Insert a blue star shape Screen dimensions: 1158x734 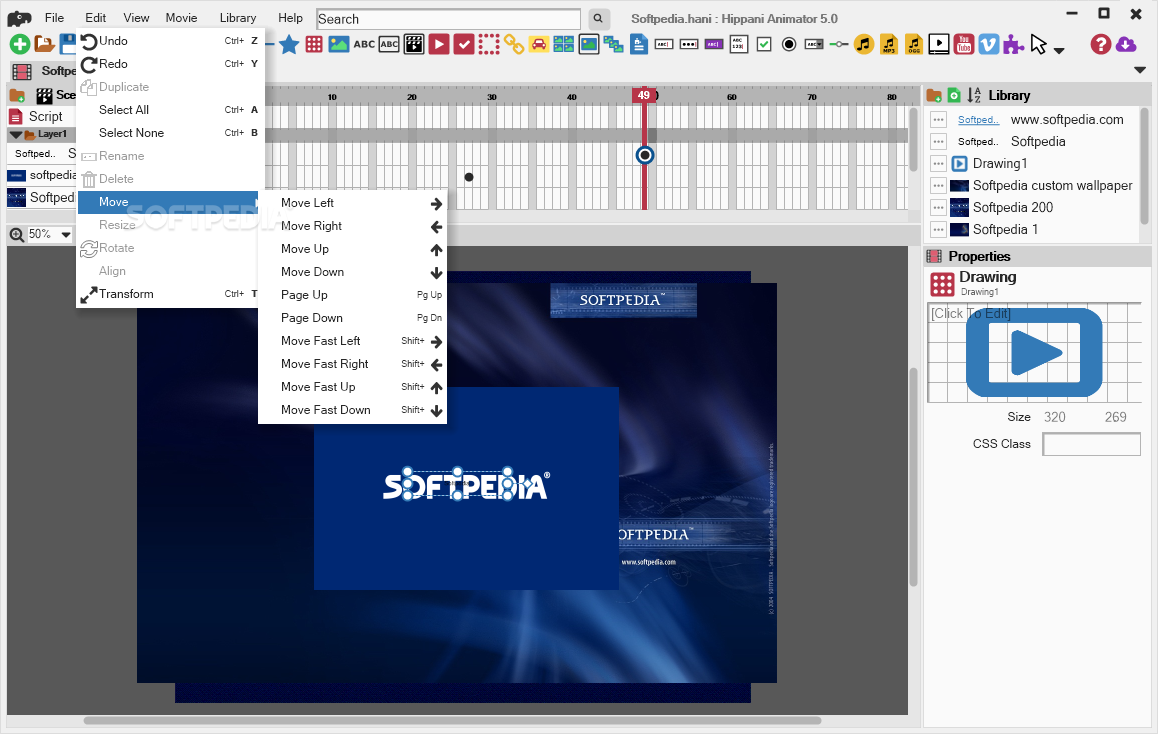click(289, 45)
